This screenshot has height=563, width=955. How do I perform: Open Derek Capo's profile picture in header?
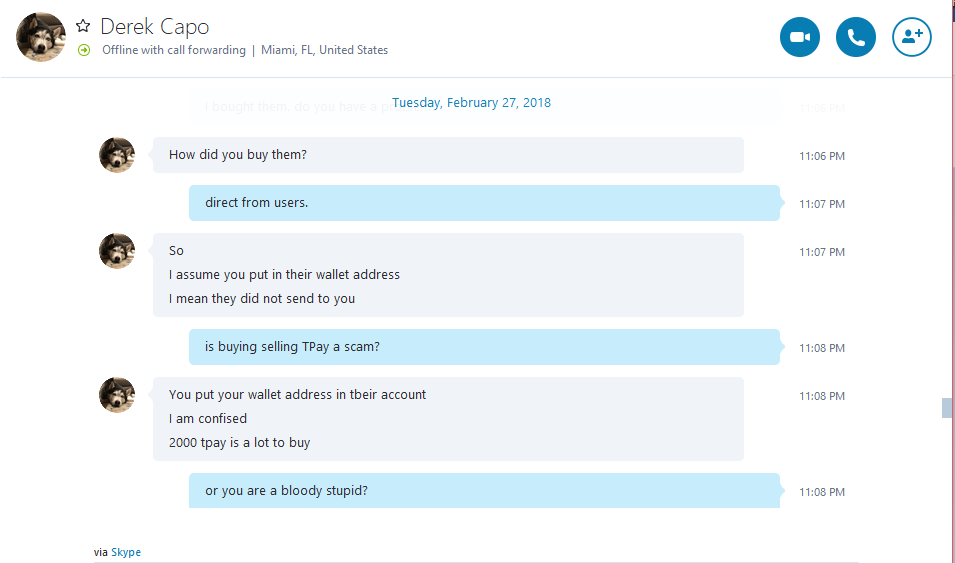pyautogui.click(x=41, y=37)
